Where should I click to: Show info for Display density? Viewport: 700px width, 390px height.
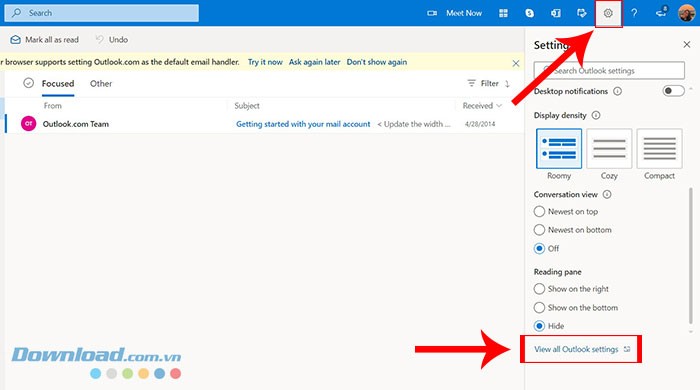coord(596,115)
